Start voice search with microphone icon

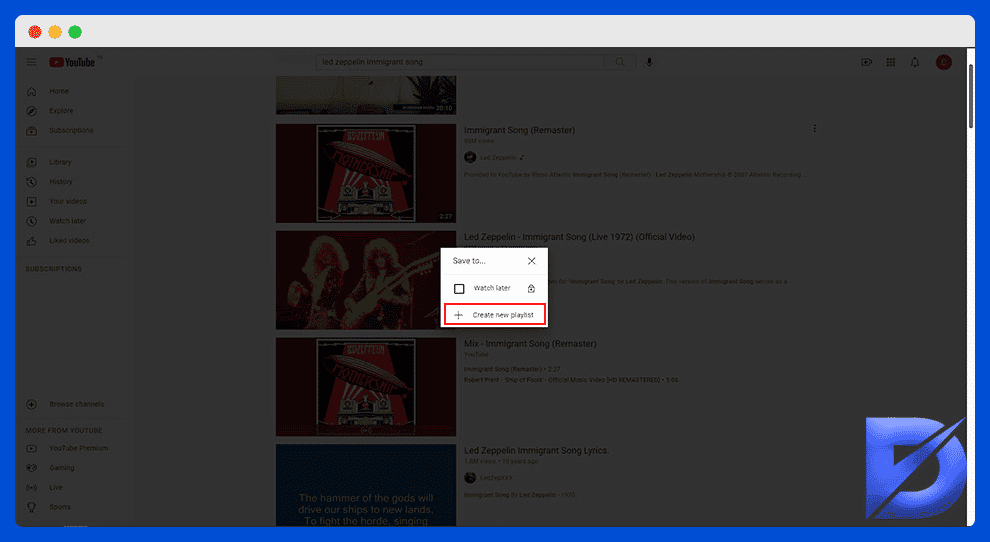point(649,62)
